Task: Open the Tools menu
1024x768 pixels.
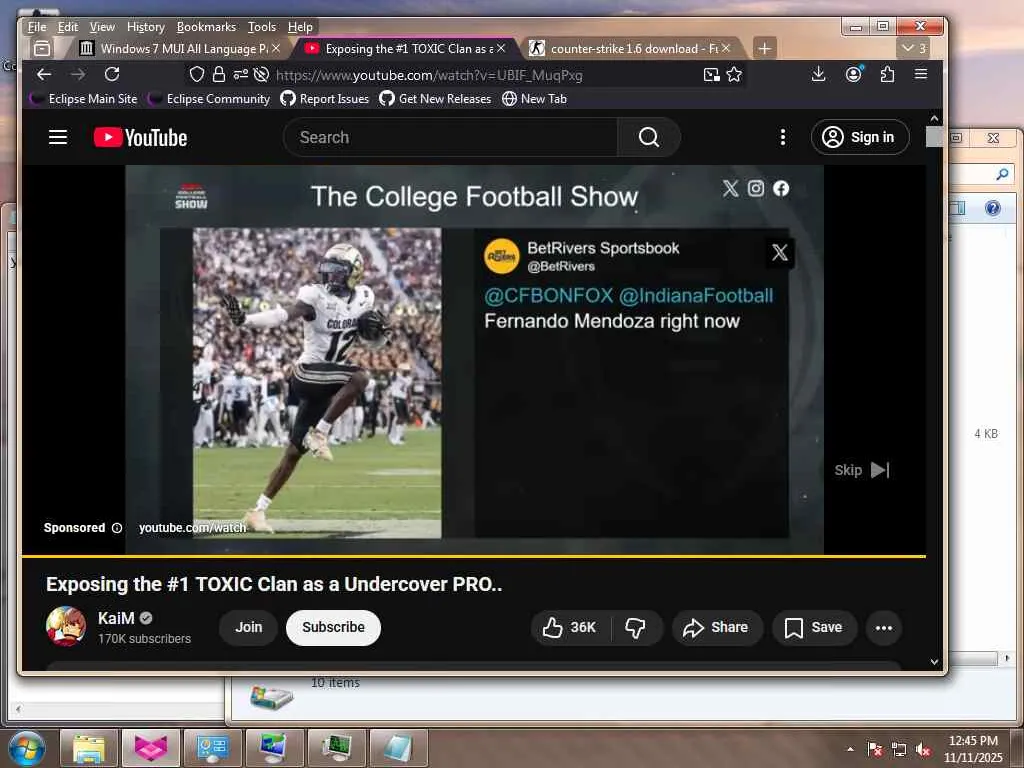Action: coord(262,27)
